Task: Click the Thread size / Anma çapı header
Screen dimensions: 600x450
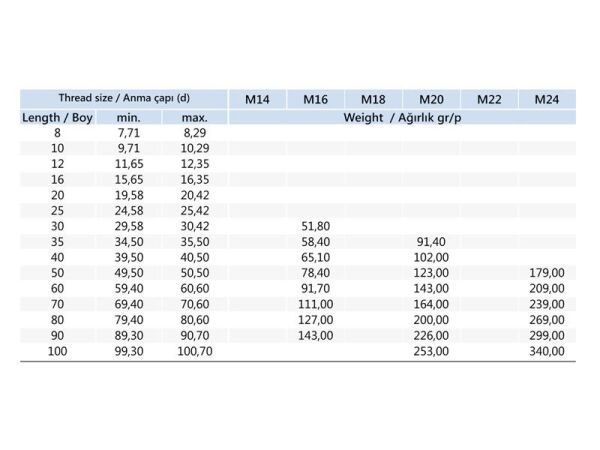Action: (x=124, y=98)
